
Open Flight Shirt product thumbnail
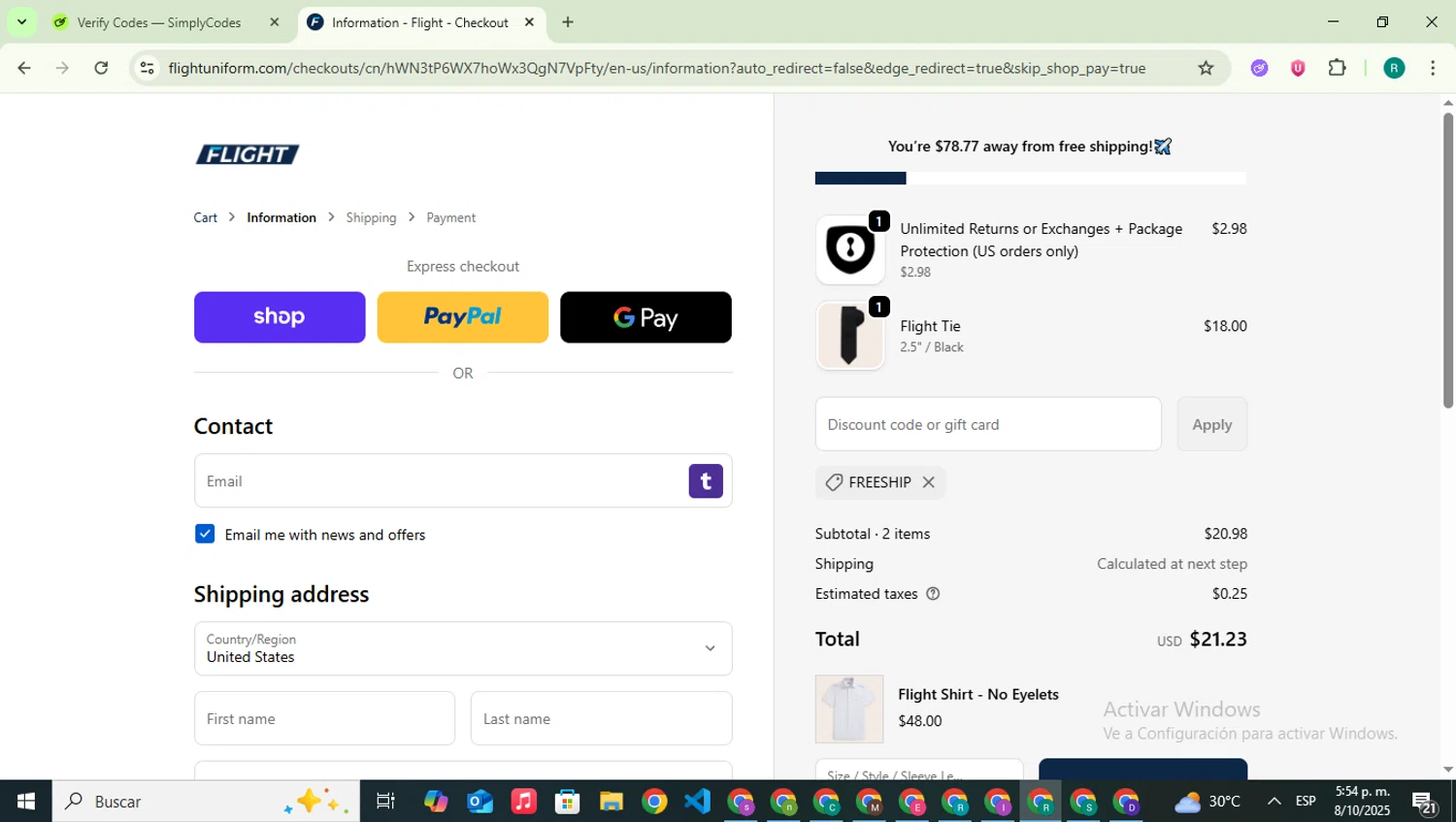(849, 708)
